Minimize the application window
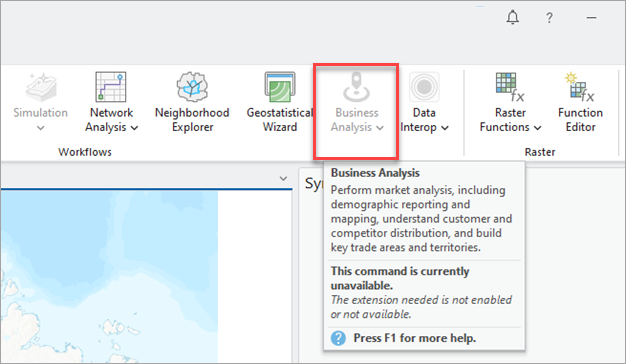 click(591, 18)
